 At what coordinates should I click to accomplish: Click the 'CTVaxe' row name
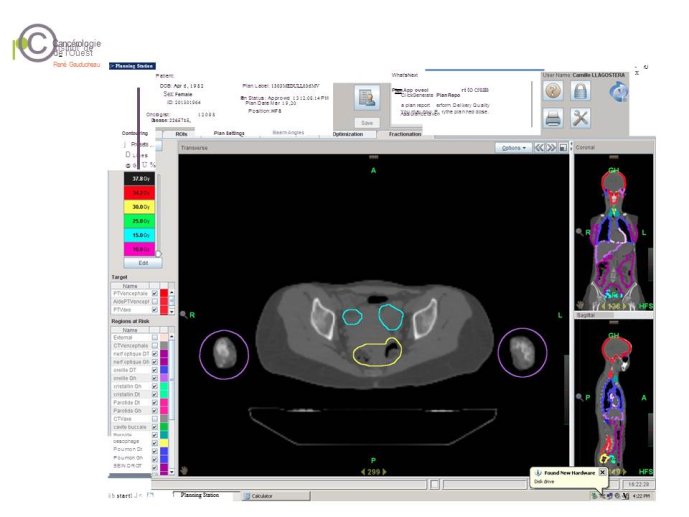pyautogui.click(x=122, y=419)
